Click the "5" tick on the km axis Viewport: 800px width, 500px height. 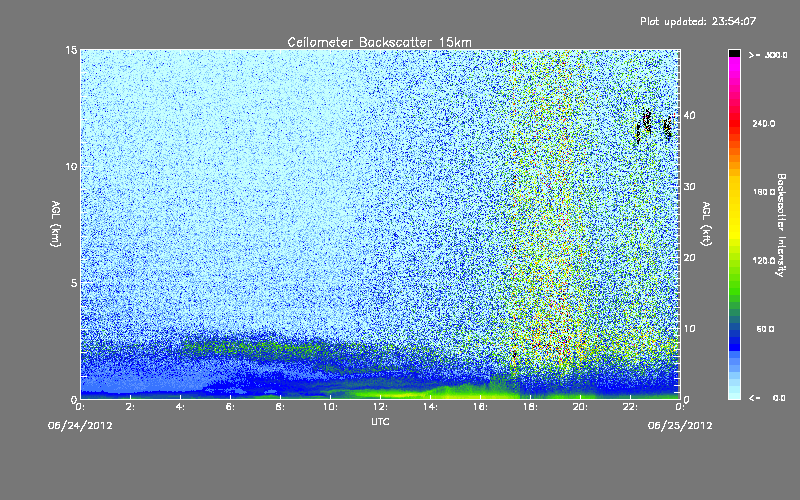74,283
